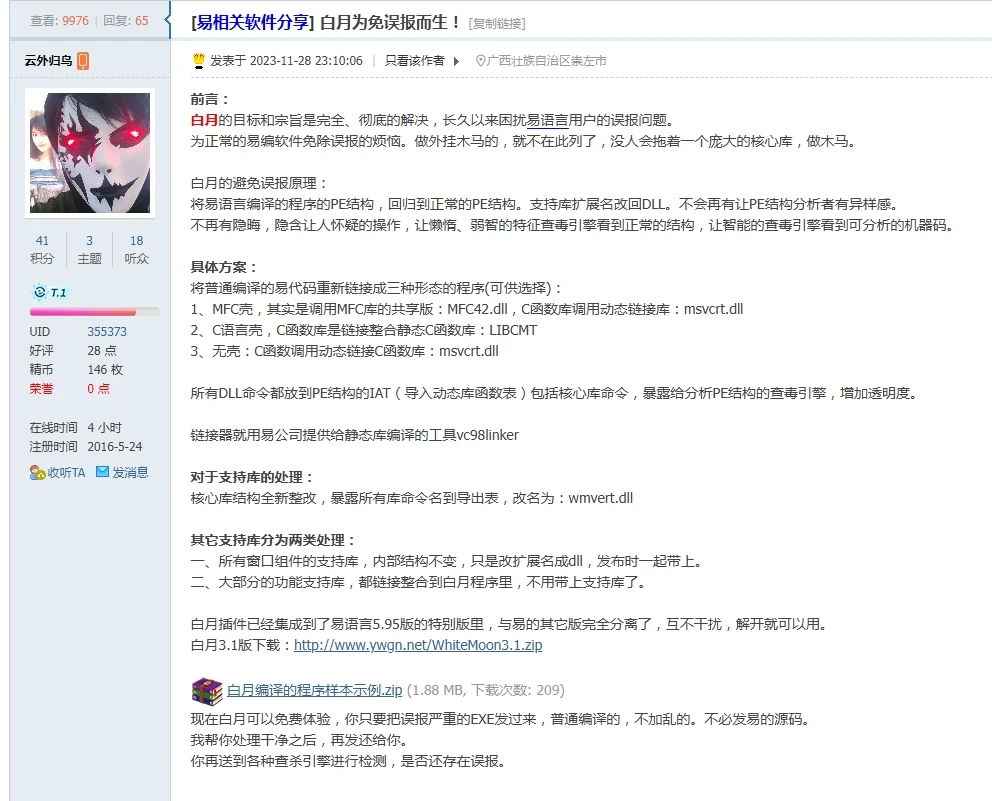View the user's 3 主题 threads
The image size is (992, 801).
pyautogui.click(x=89, y=249)
